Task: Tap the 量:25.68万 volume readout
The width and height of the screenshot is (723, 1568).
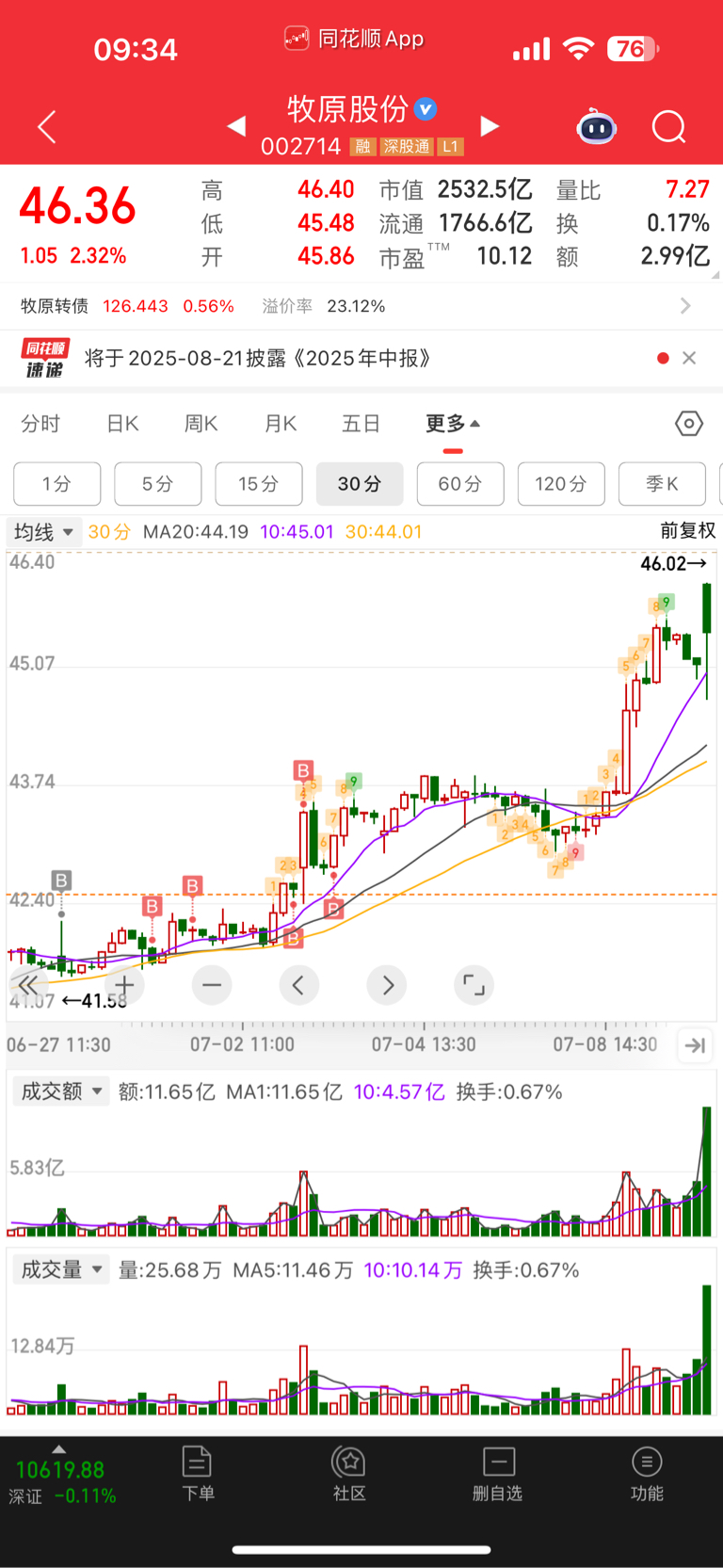Action: 169,1270
